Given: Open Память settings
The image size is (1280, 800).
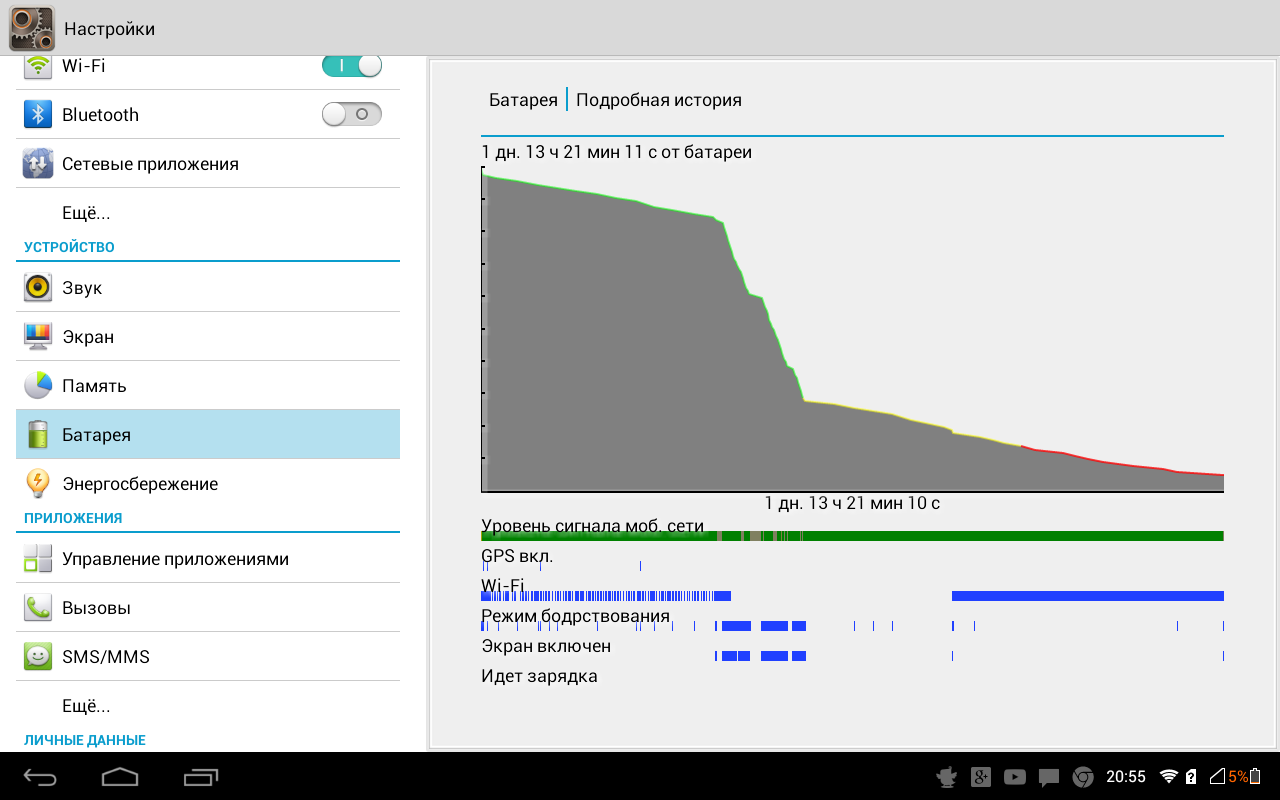Looking at the screenshot, I should coord(208,385).
